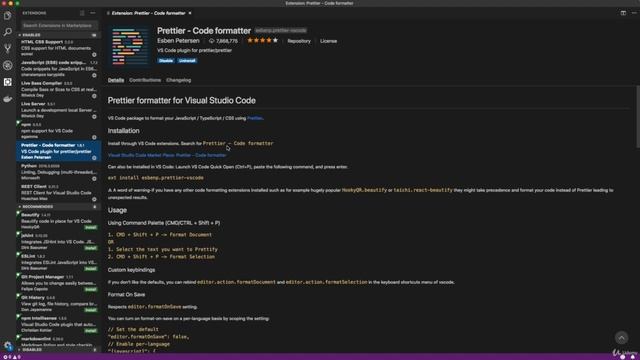
Task: Click 'ext install esbenp.prettier-vscode' command text
Action: click(x=156, y=178)
